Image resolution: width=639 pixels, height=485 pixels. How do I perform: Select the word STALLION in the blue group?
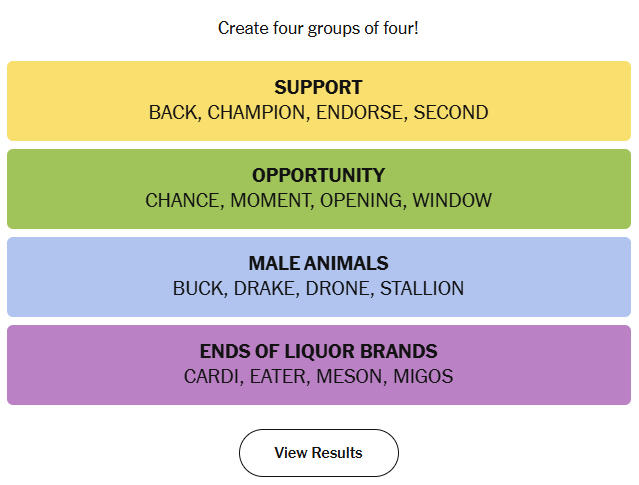420,289
